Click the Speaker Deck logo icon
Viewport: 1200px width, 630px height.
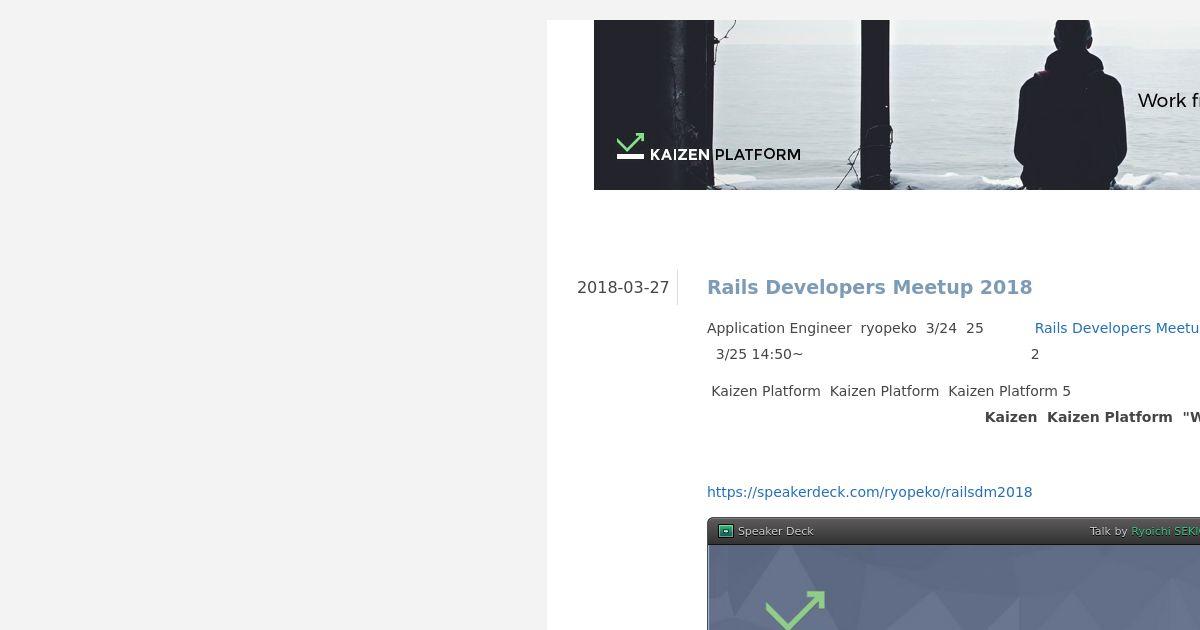click(x=726, y=531)
